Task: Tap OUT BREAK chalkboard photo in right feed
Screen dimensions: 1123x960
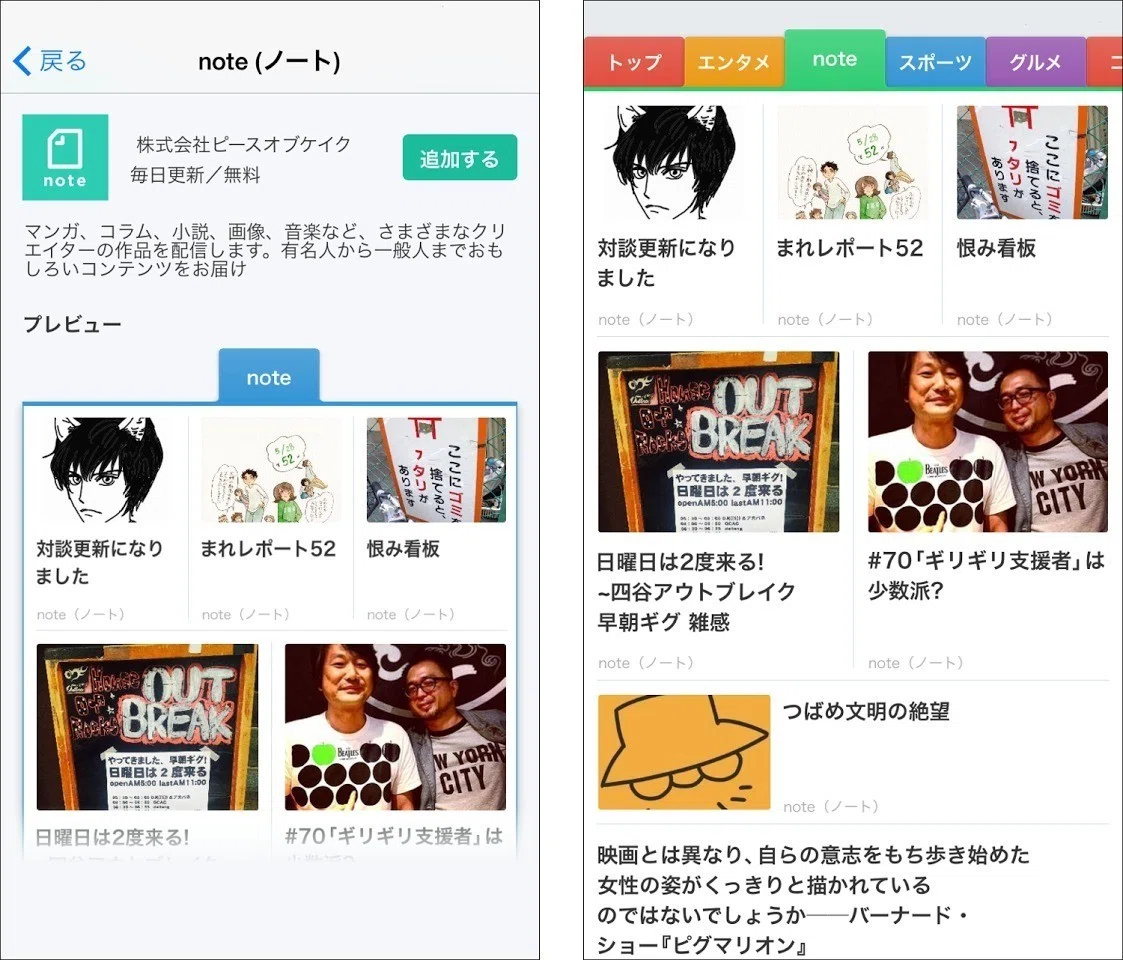Action: [718, 442]
